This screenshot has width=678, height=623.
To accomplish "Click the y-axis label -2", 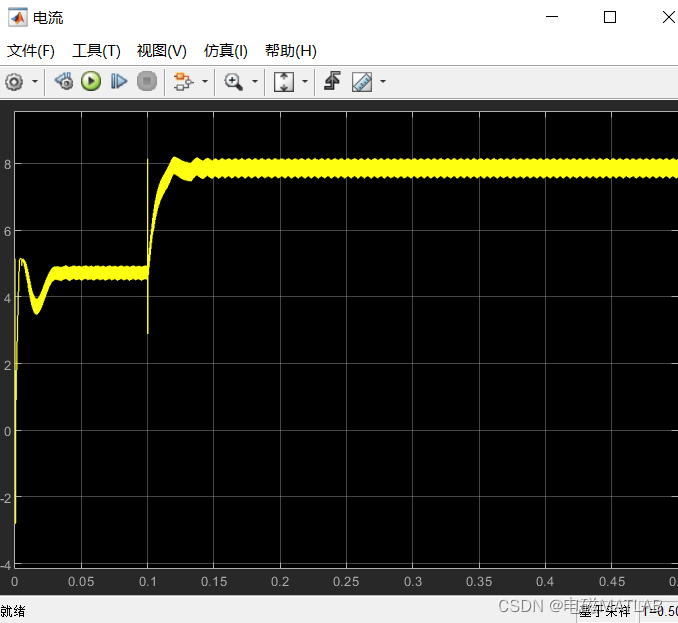I will click(x=6, y=498).
